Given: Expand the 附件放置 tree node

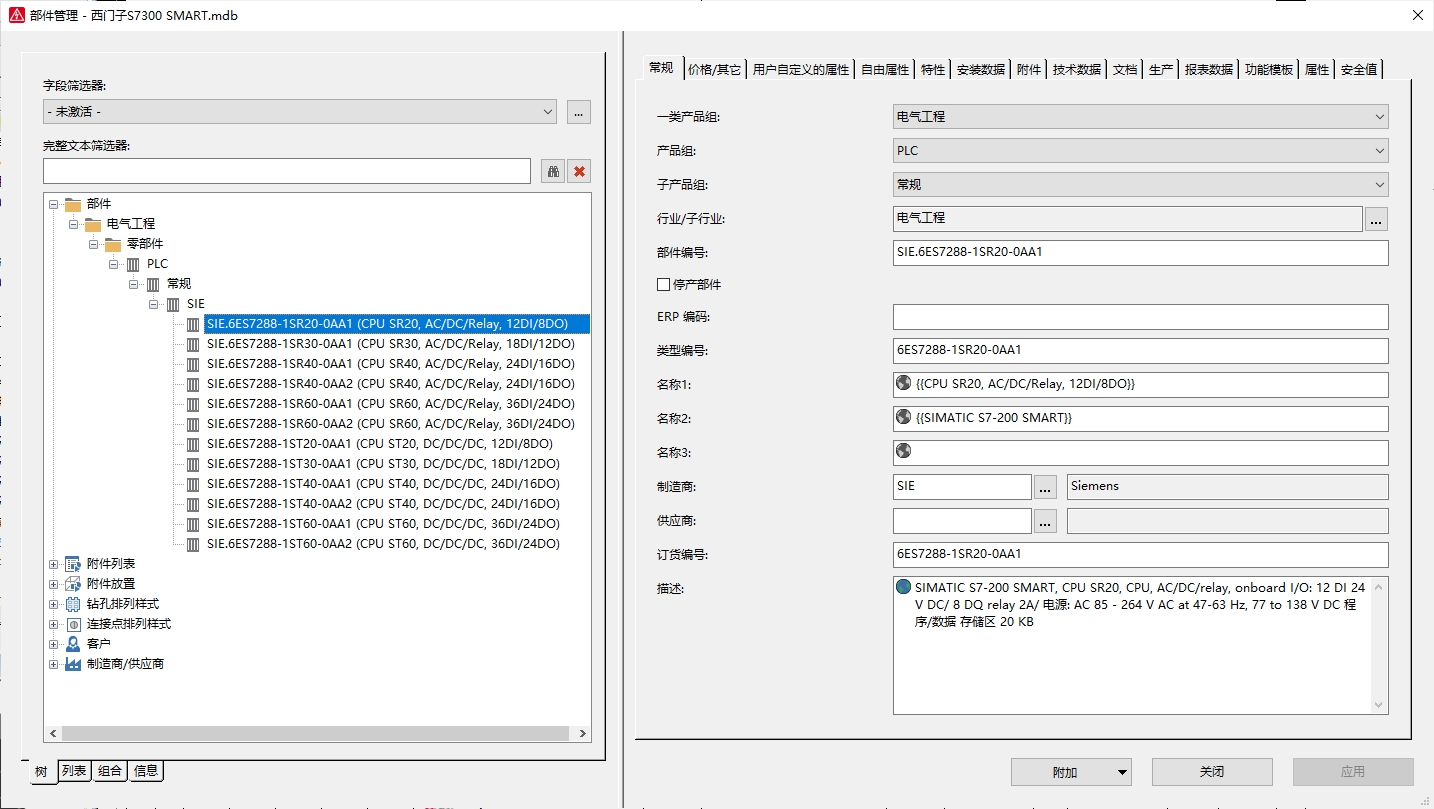Looking at the screenshot, I should pyautogui.click(x=54, y=584).
